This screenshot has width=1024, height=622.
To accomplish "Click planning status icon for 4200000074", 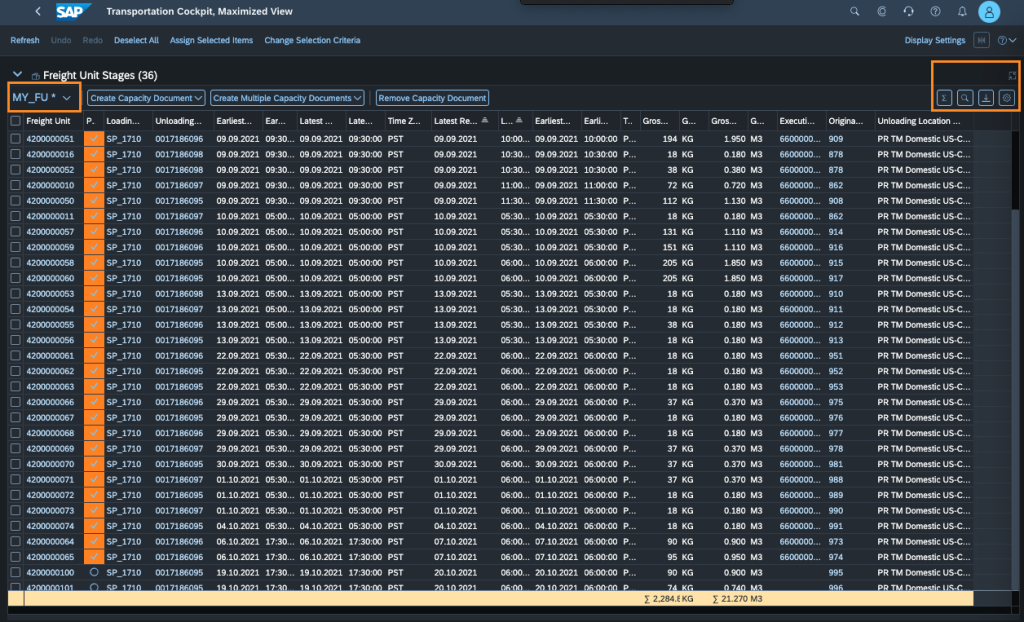I will [x=94, y=526].
